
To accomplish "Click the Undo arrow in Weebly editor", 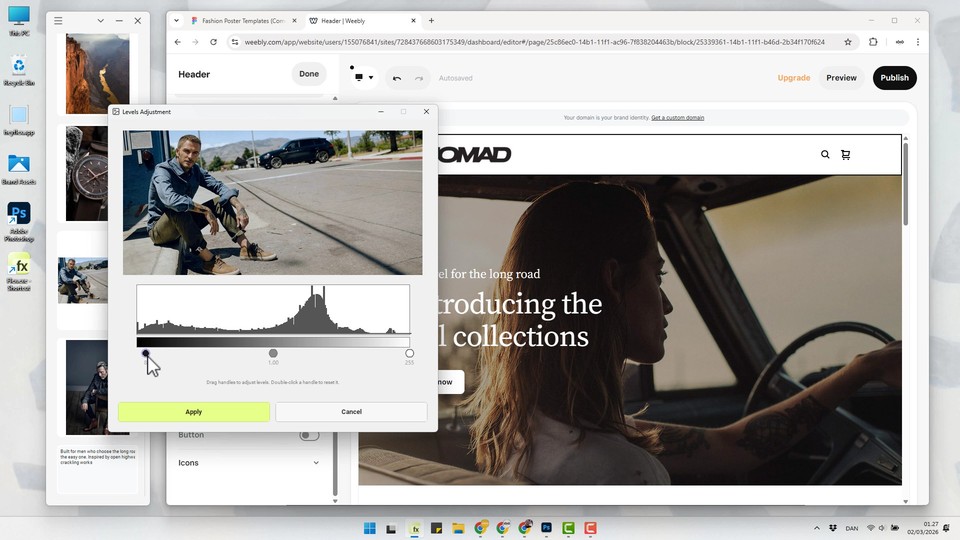I will (x=397, y=78).
